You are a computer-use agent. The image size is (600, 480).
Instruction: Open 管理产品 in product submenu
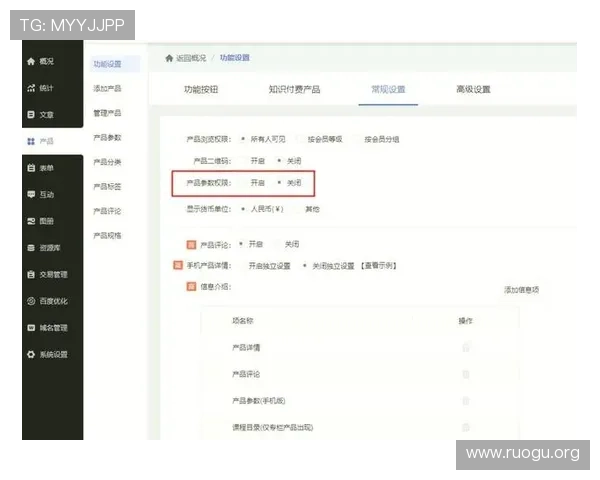(107, 113)
